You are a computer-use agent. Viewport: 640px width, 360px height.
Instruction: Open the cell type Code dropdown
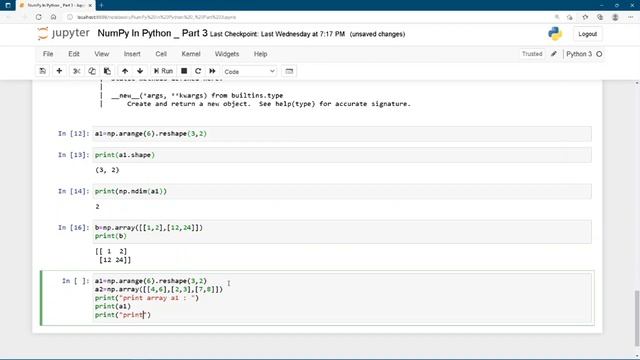[x=249, y=71]
